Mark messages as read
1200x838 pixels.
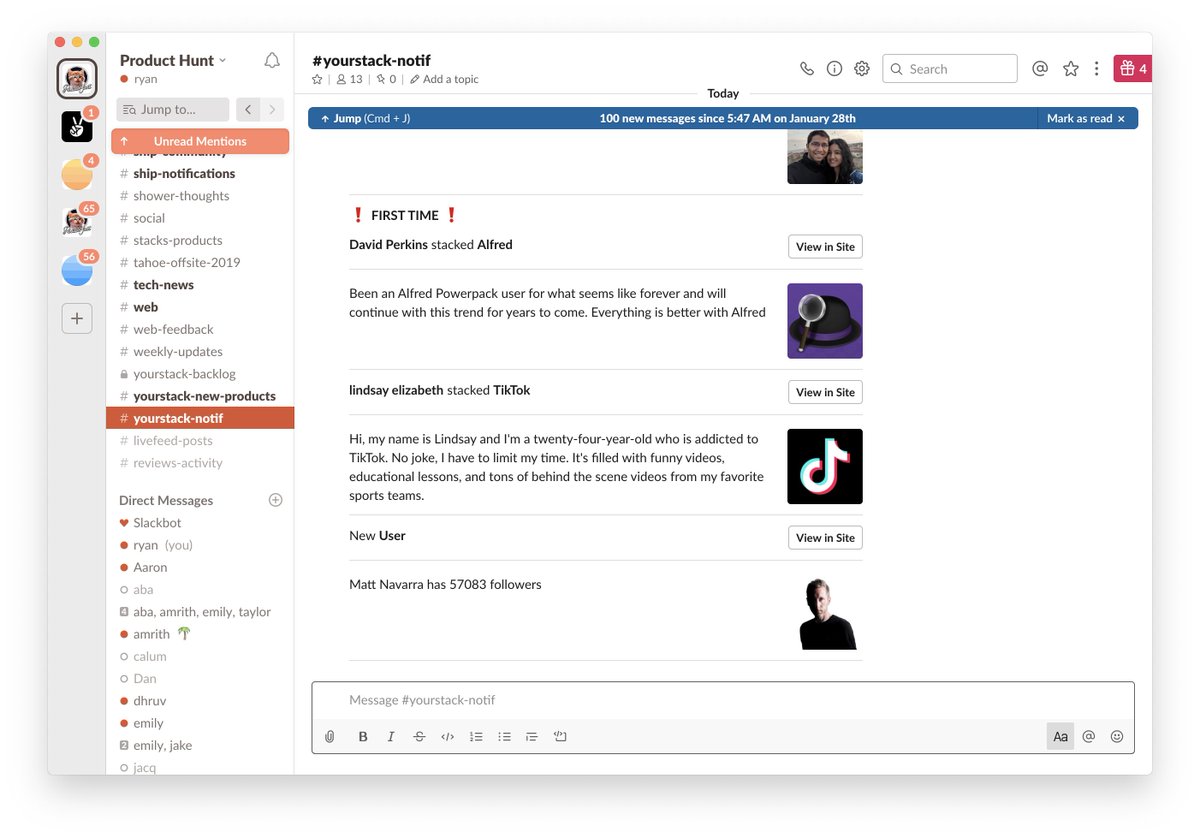(1086, 118)
